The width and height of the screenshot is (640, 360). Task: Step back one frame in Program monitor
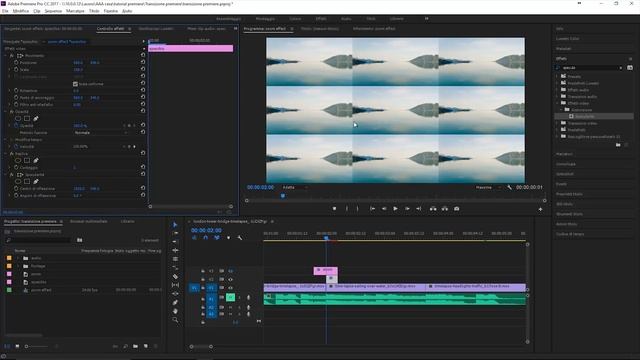point(384,209)
